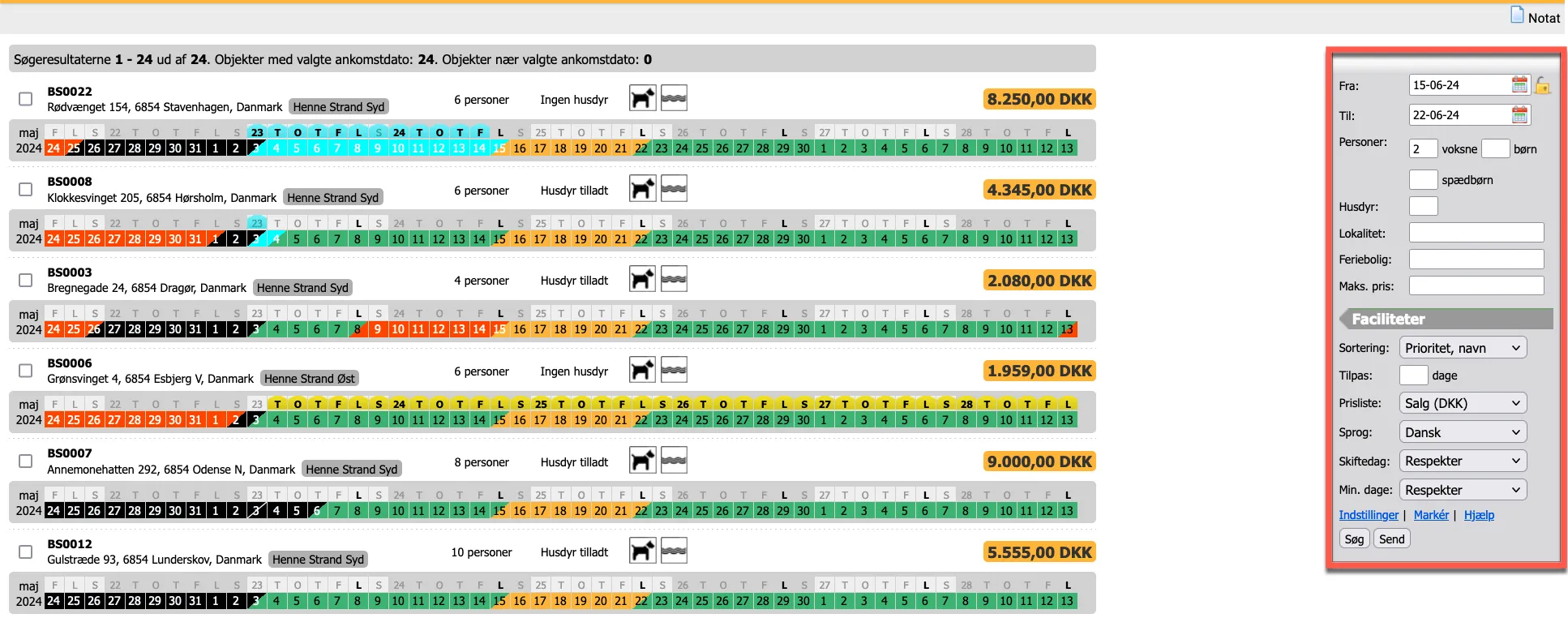Select the BS0003 listing checkbox
This screenshot has height=618, width=1568.
(x=26, y=280)
